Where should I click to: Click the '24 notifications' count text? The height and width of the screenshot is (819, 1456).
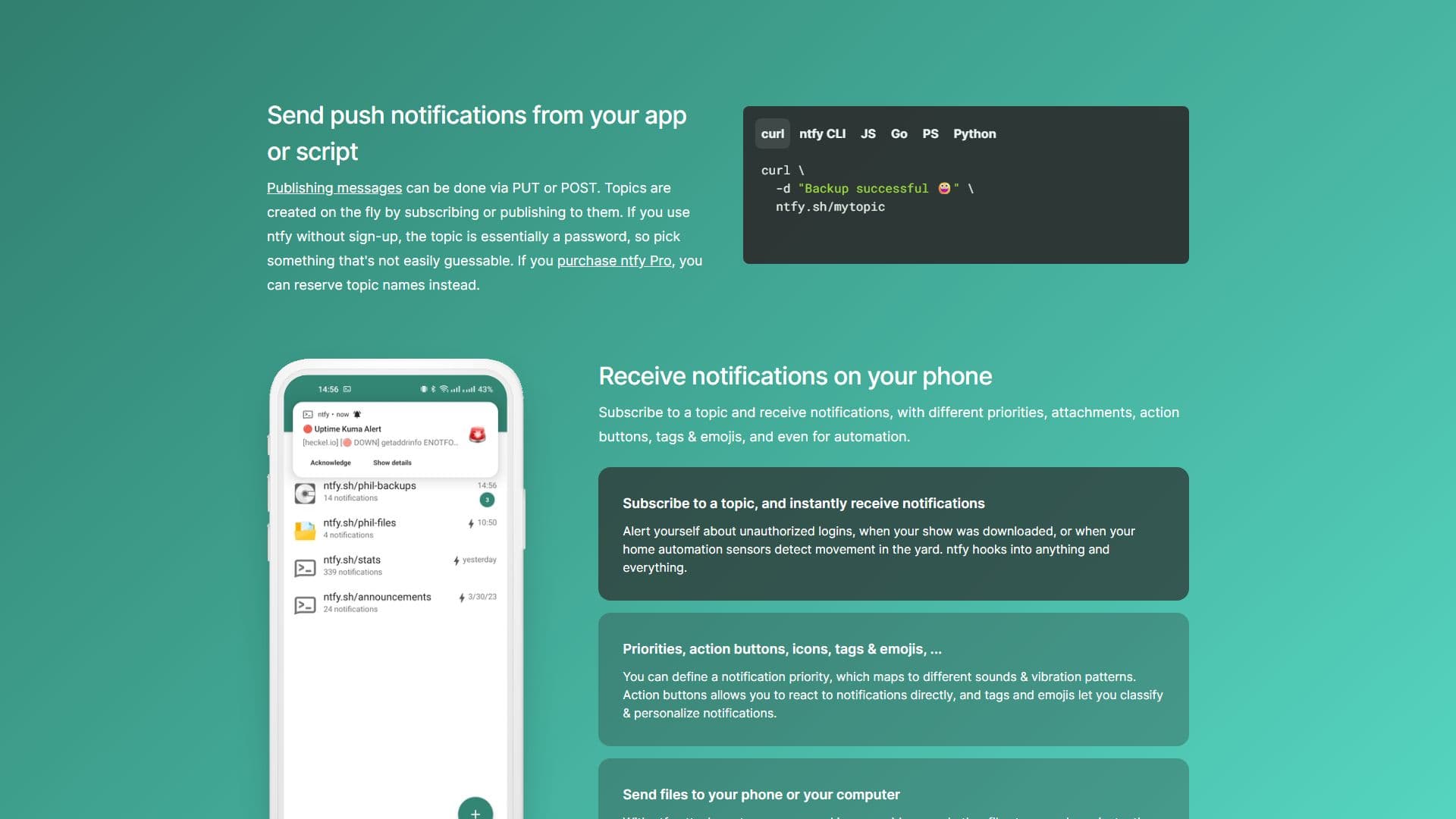(x=350, y=610)
